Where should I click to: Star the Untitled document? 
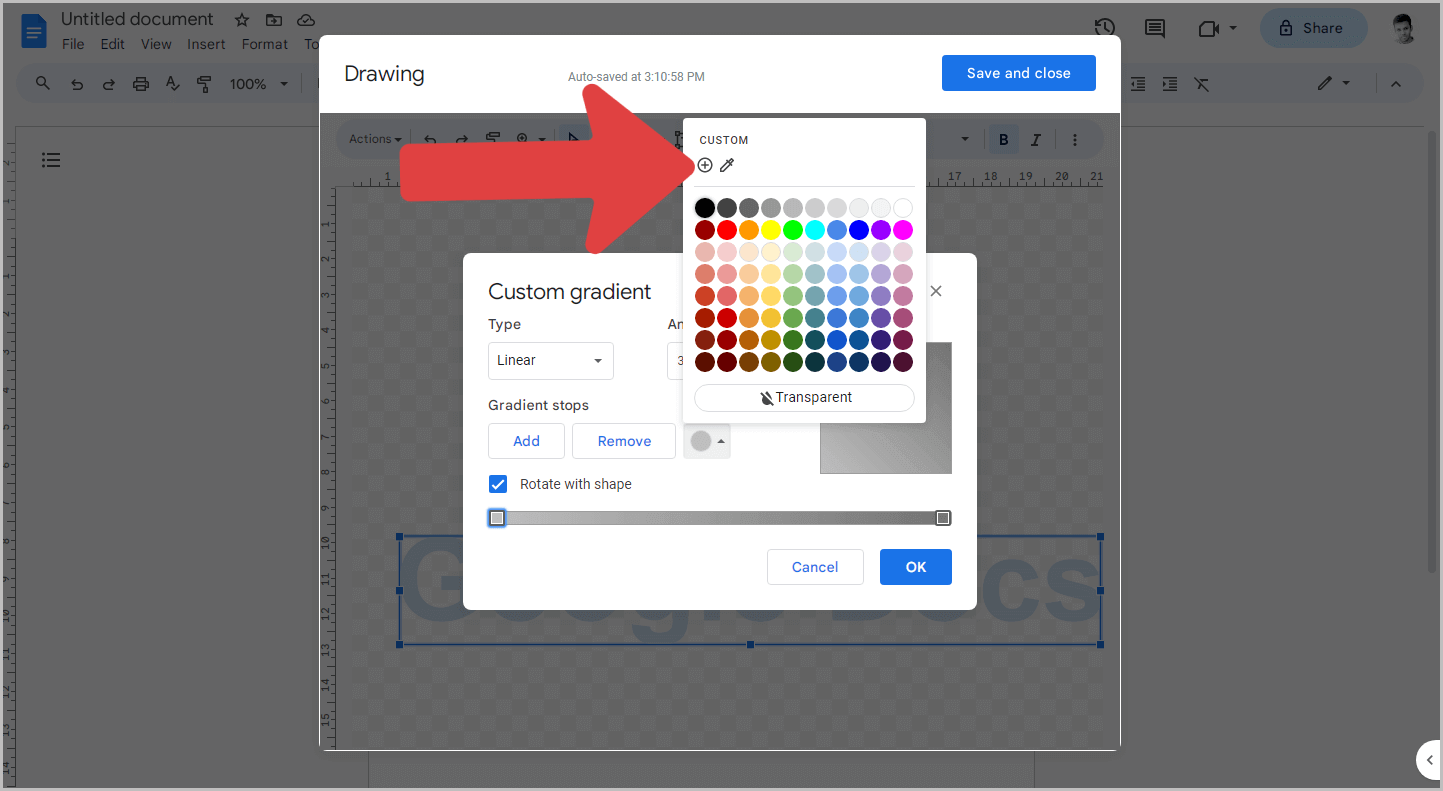[x=242, y=20]
